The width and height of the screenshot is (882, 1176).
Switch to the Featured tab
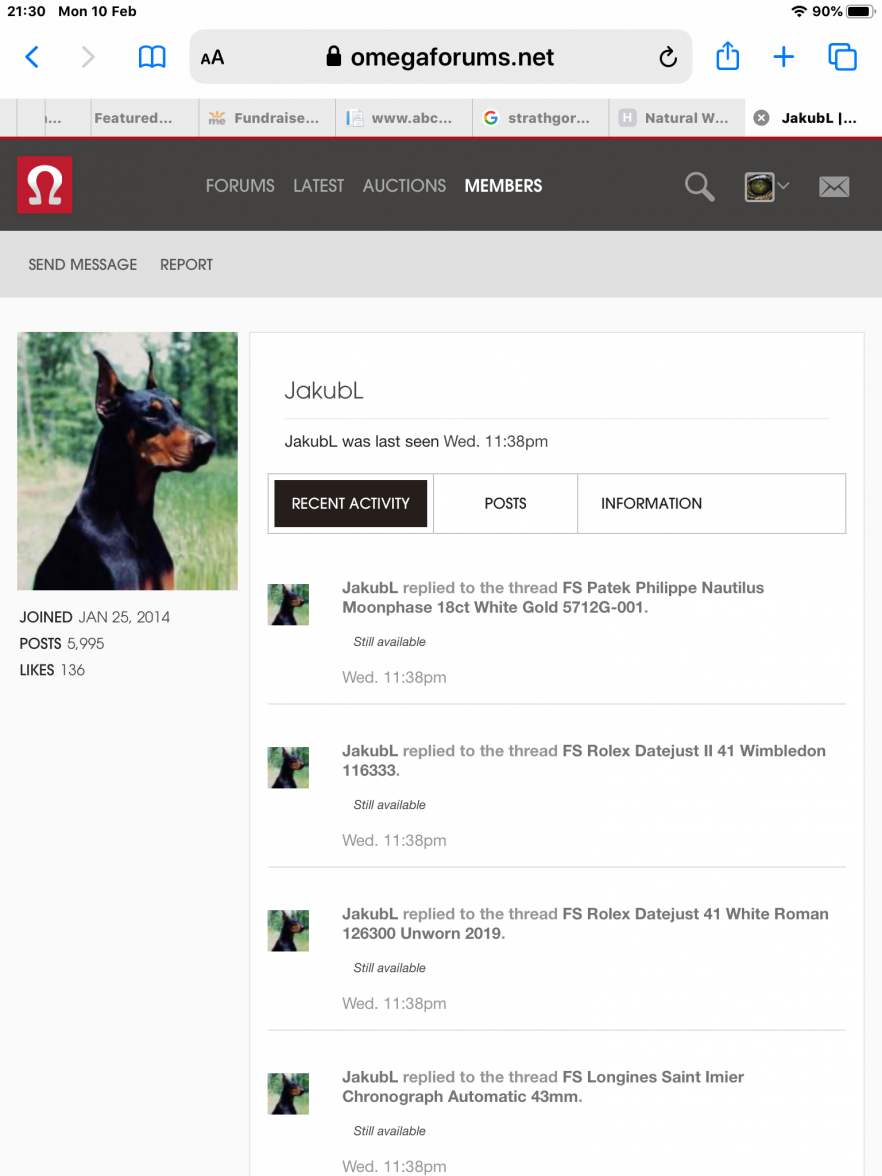(x=145, y=118)
